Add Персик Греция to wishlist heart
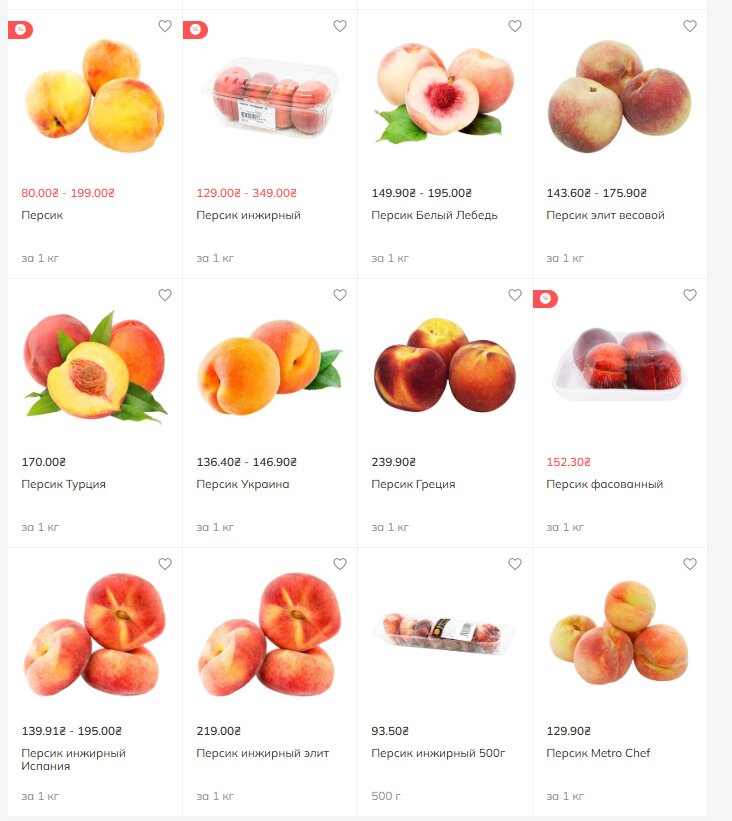Image resolution: width=732 pixels, height=821 pixels. [515, 295]
